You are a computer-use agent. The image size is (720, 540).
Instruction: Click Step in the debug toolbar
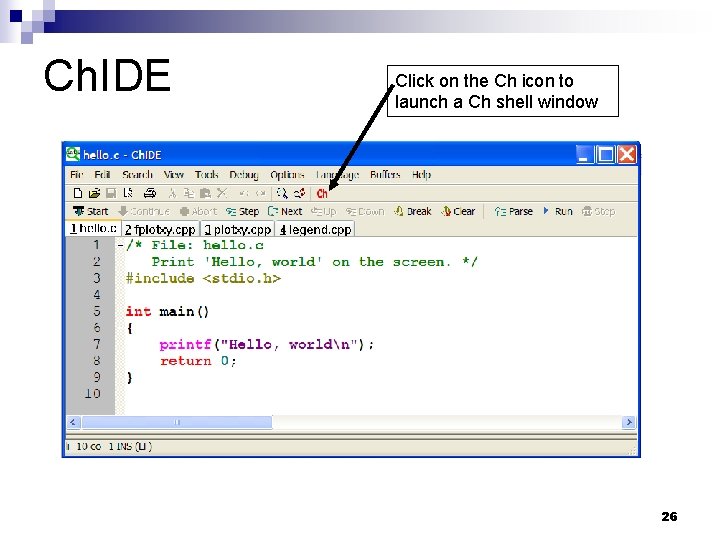coord(242,211)
